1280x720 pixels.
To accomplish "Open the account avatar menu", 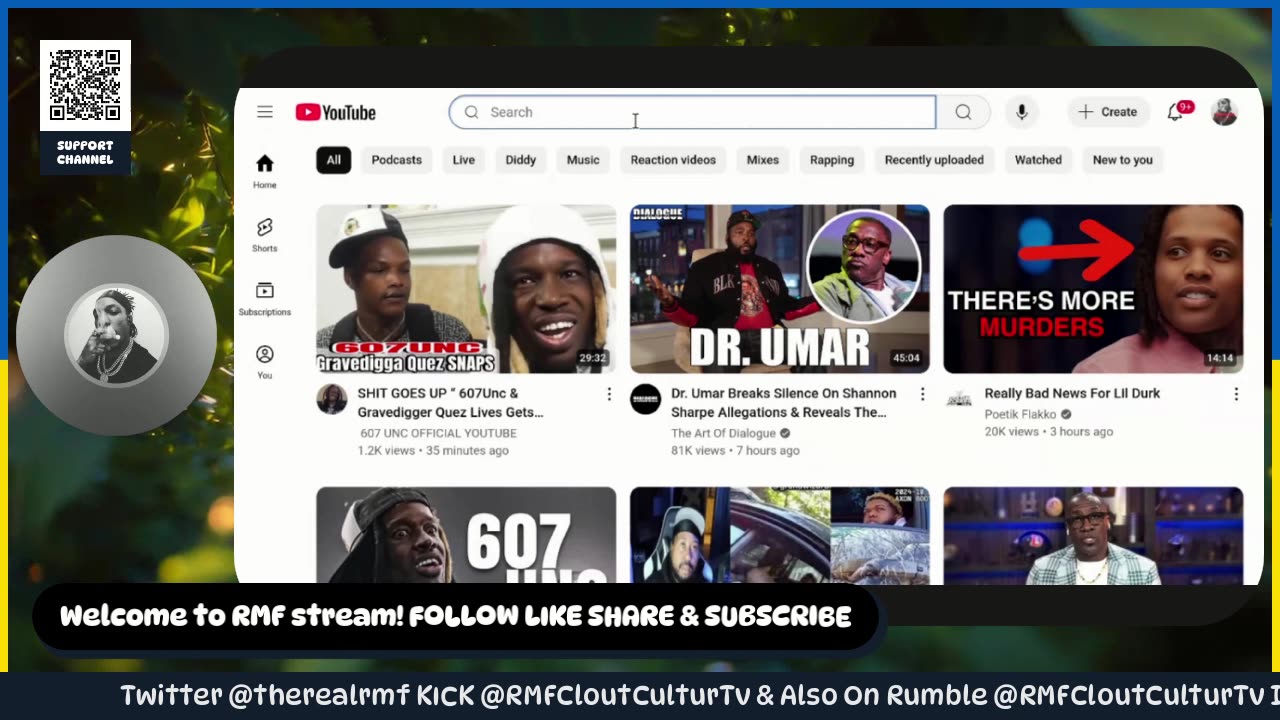I will (x=1224, y=112).
